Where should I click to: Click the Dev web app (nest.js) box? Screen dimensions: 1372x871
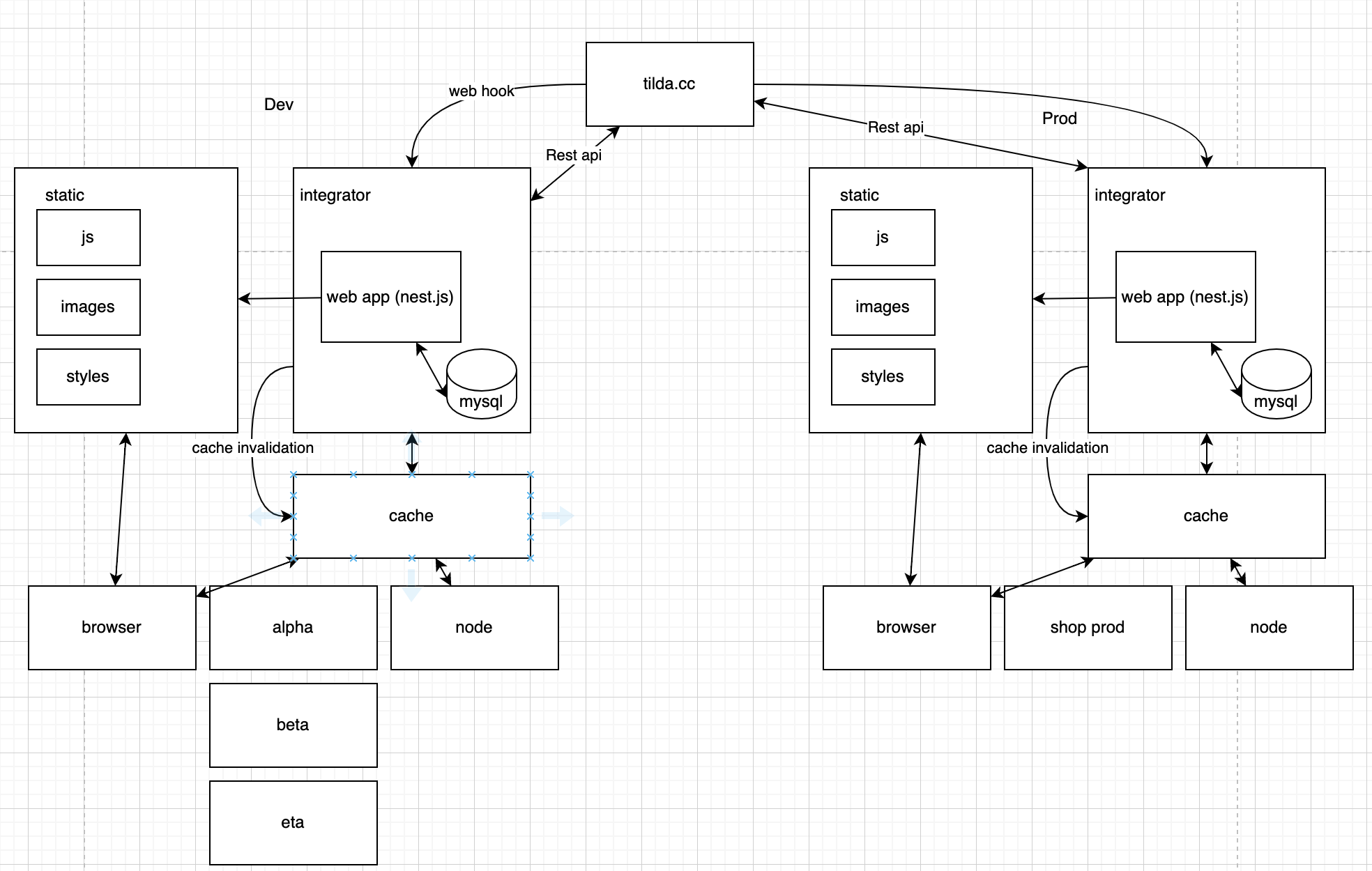coord(390,297)
